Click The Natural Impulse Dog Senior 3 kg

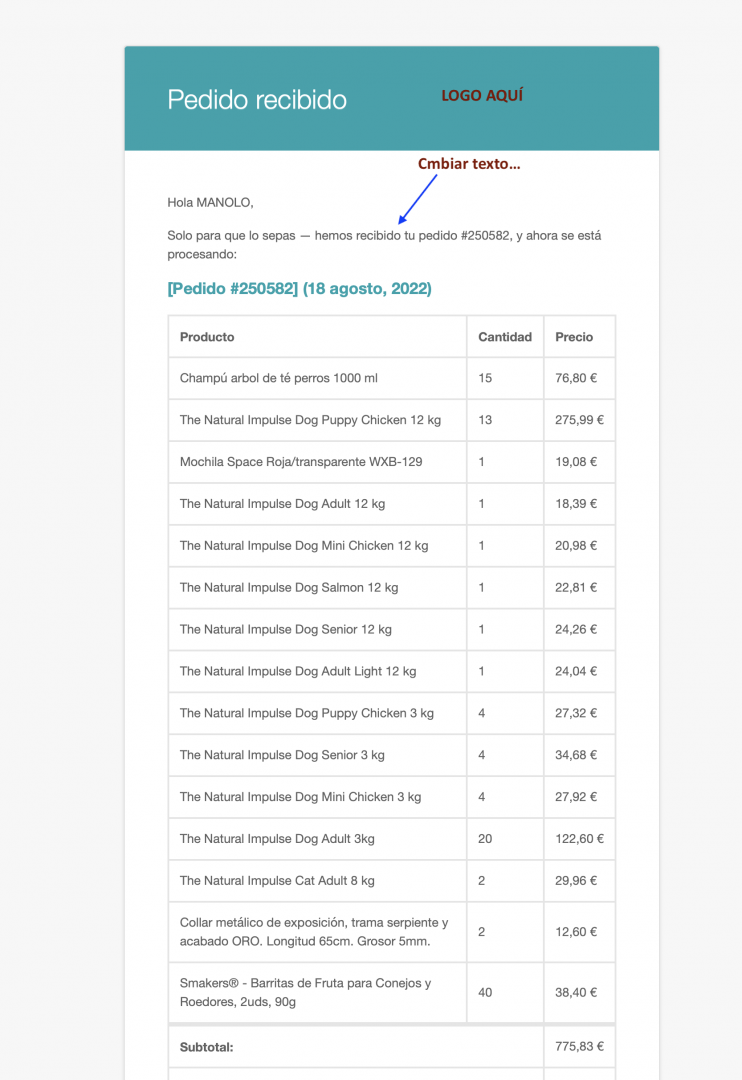tap(282, 755)
